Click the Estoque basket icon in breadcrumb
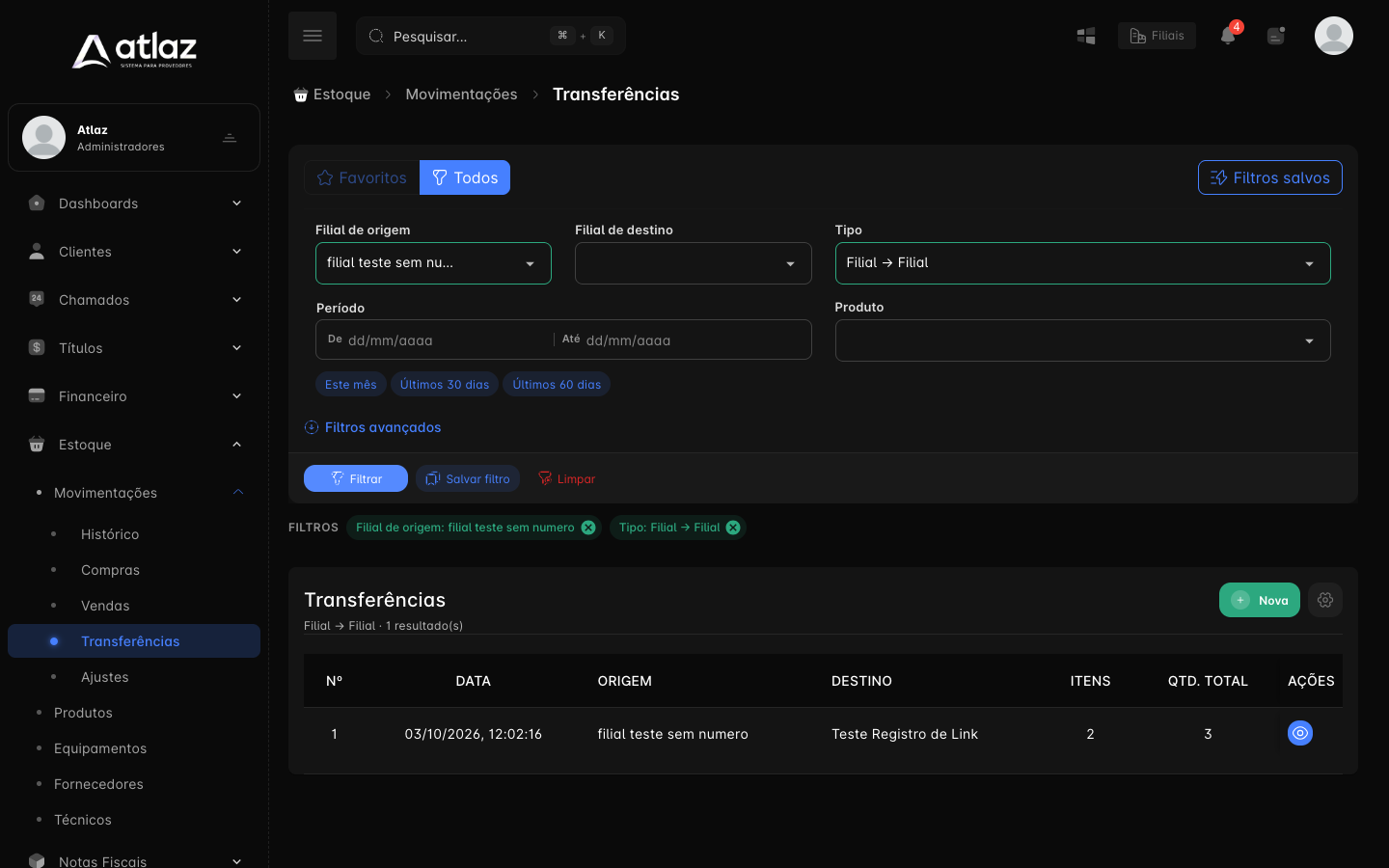Screen dimensions: 1389x868 [301, 95]
